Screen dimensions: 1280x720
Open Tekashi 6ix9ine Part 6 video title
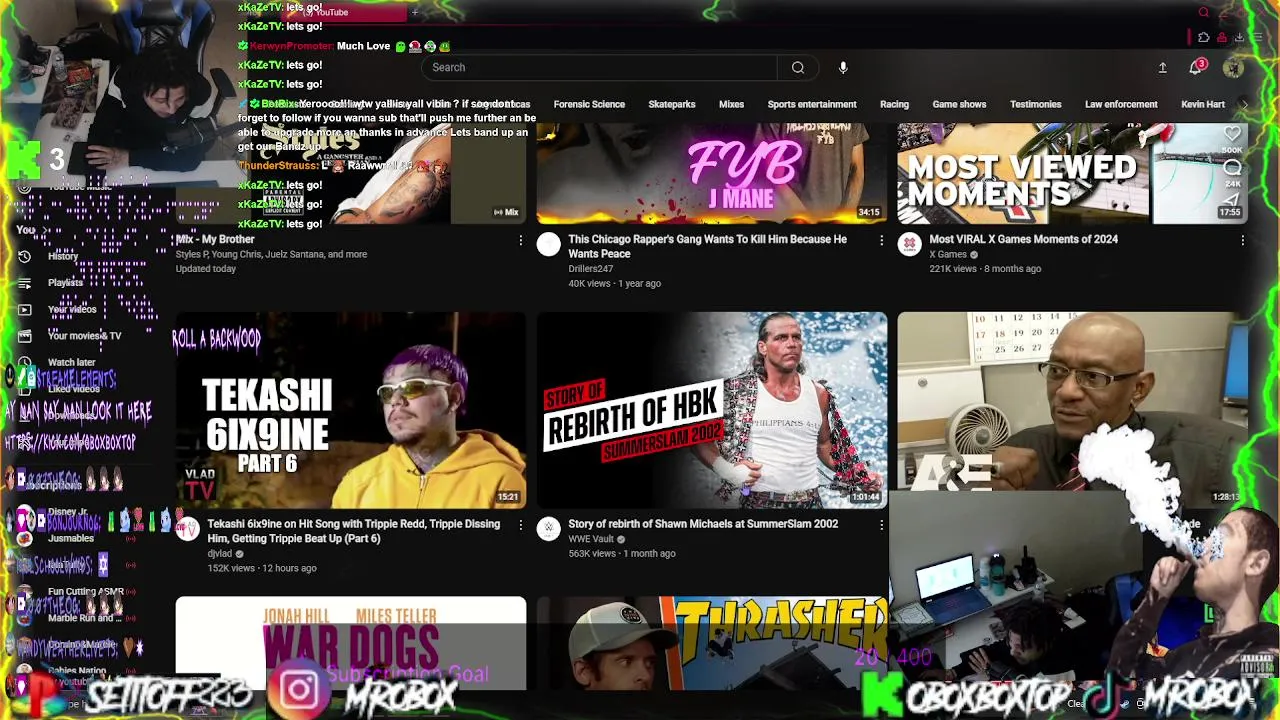pos(353,531)
